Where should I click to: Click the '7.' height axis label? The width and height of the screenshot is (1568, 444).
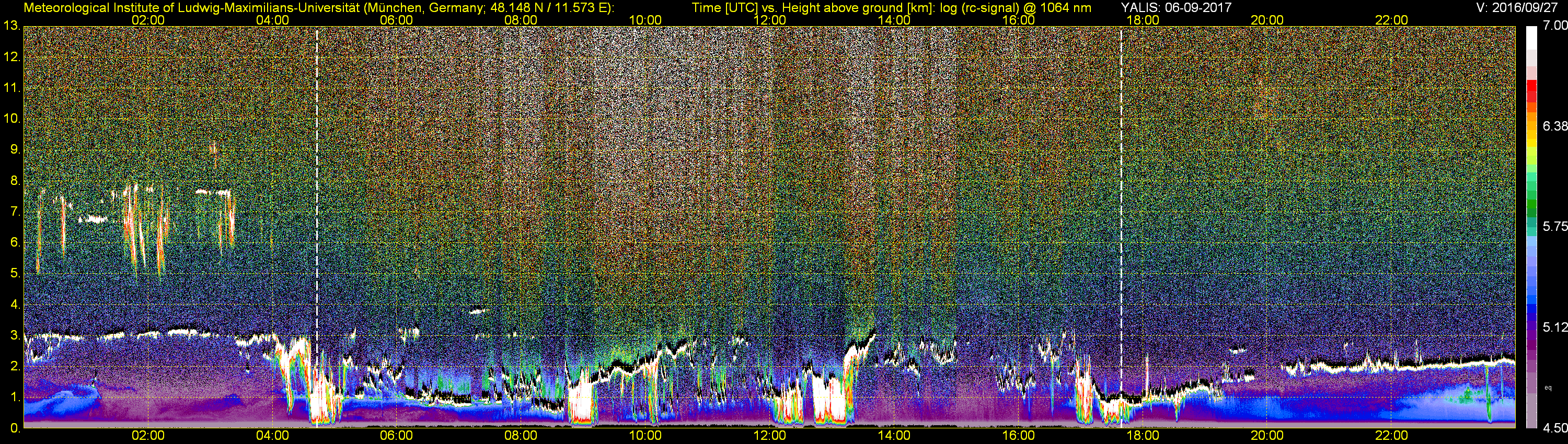pos(15,211)
